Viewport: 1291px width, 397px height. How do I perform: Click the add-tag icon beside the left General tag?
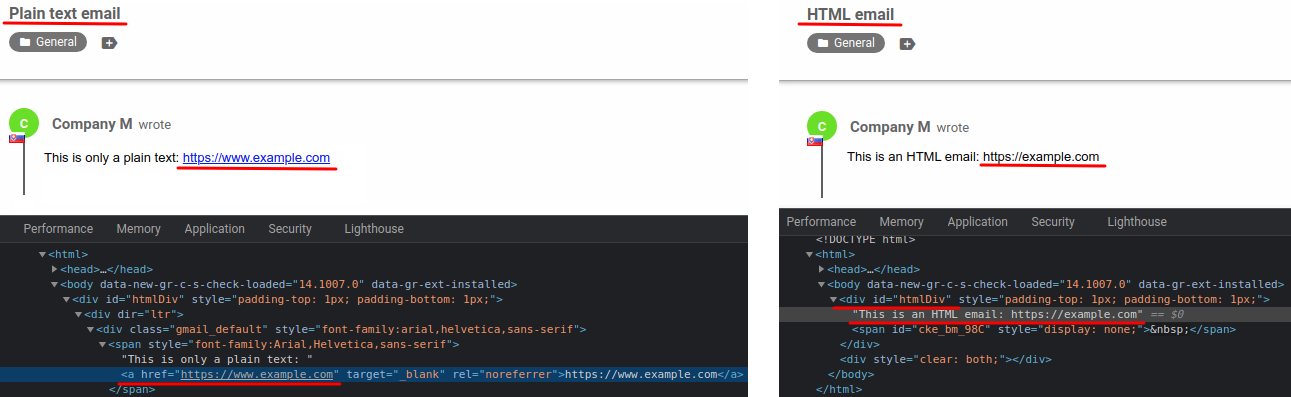click(109, 43)
